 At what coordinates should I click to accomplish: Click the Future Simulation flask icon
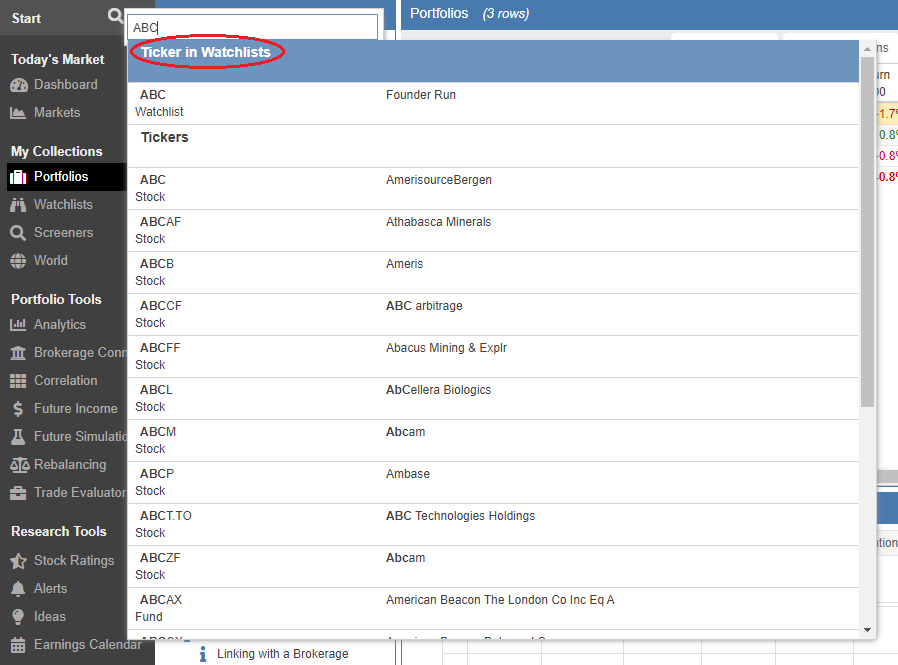point(18,437)
